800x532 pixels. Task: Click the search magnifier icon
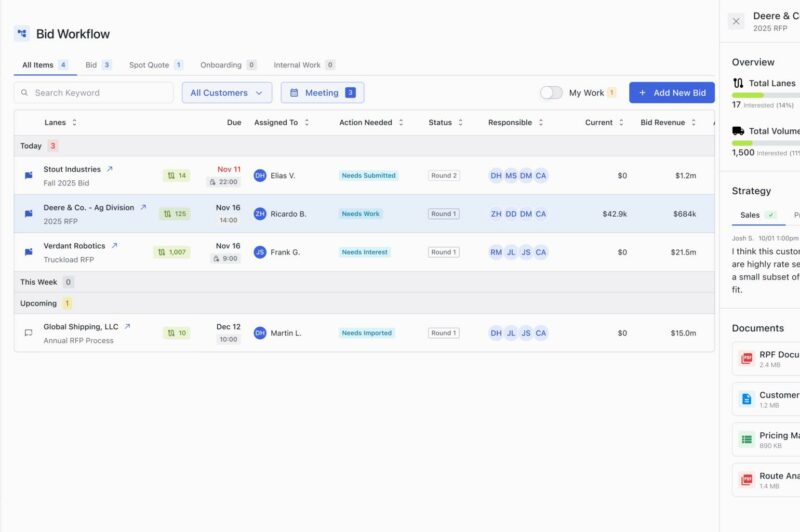pos(24,93)
